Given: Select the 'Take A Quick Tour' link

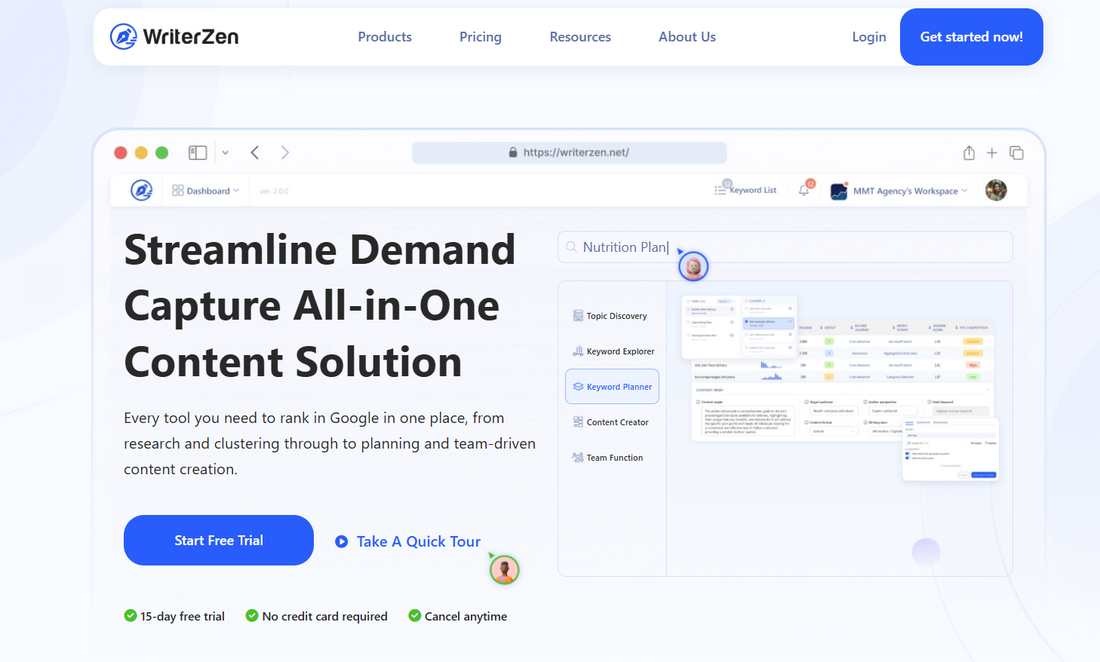Looking at the screenshot, I should (417, 541).
